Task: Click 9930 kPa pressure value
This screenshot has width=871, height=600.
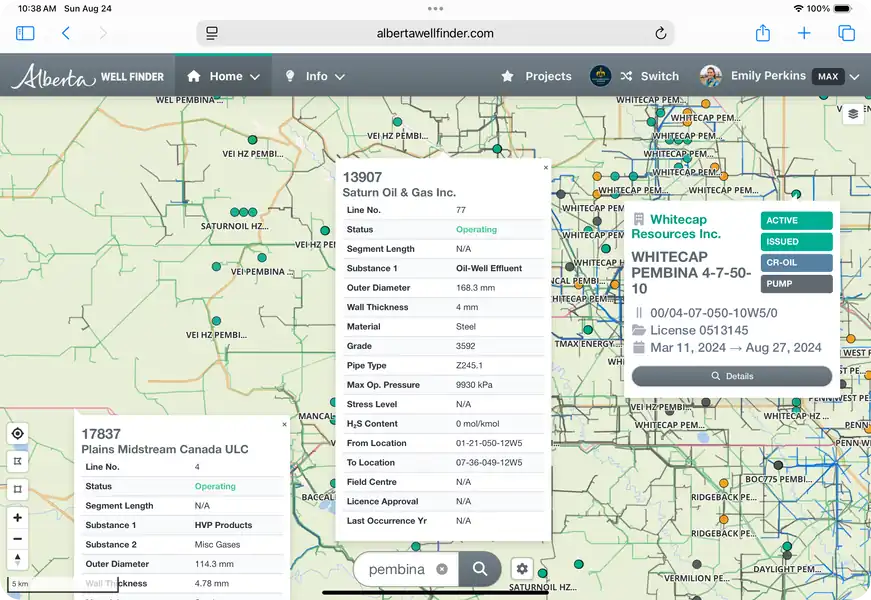Action: [474, 385]
